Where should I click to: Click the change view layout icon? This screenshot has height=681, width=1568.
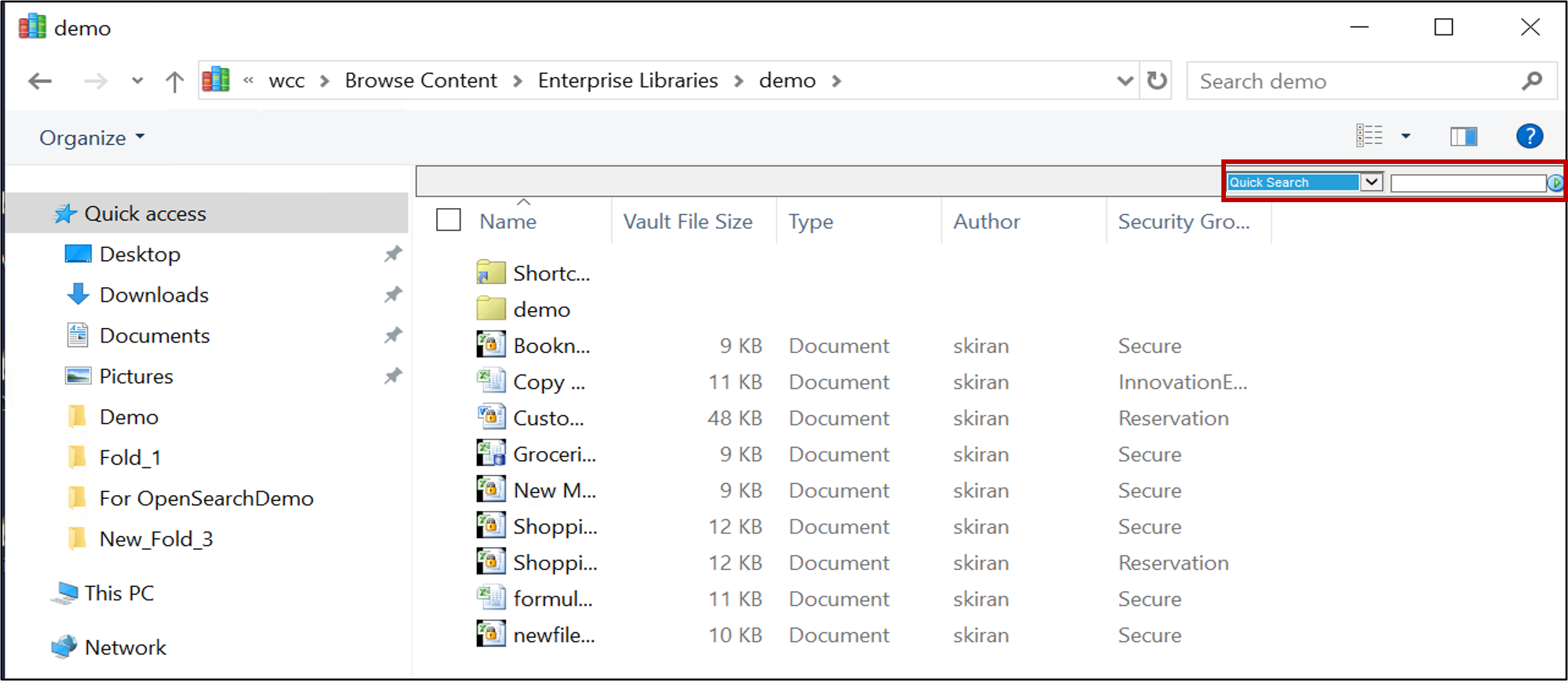[x=1369, y=137]
